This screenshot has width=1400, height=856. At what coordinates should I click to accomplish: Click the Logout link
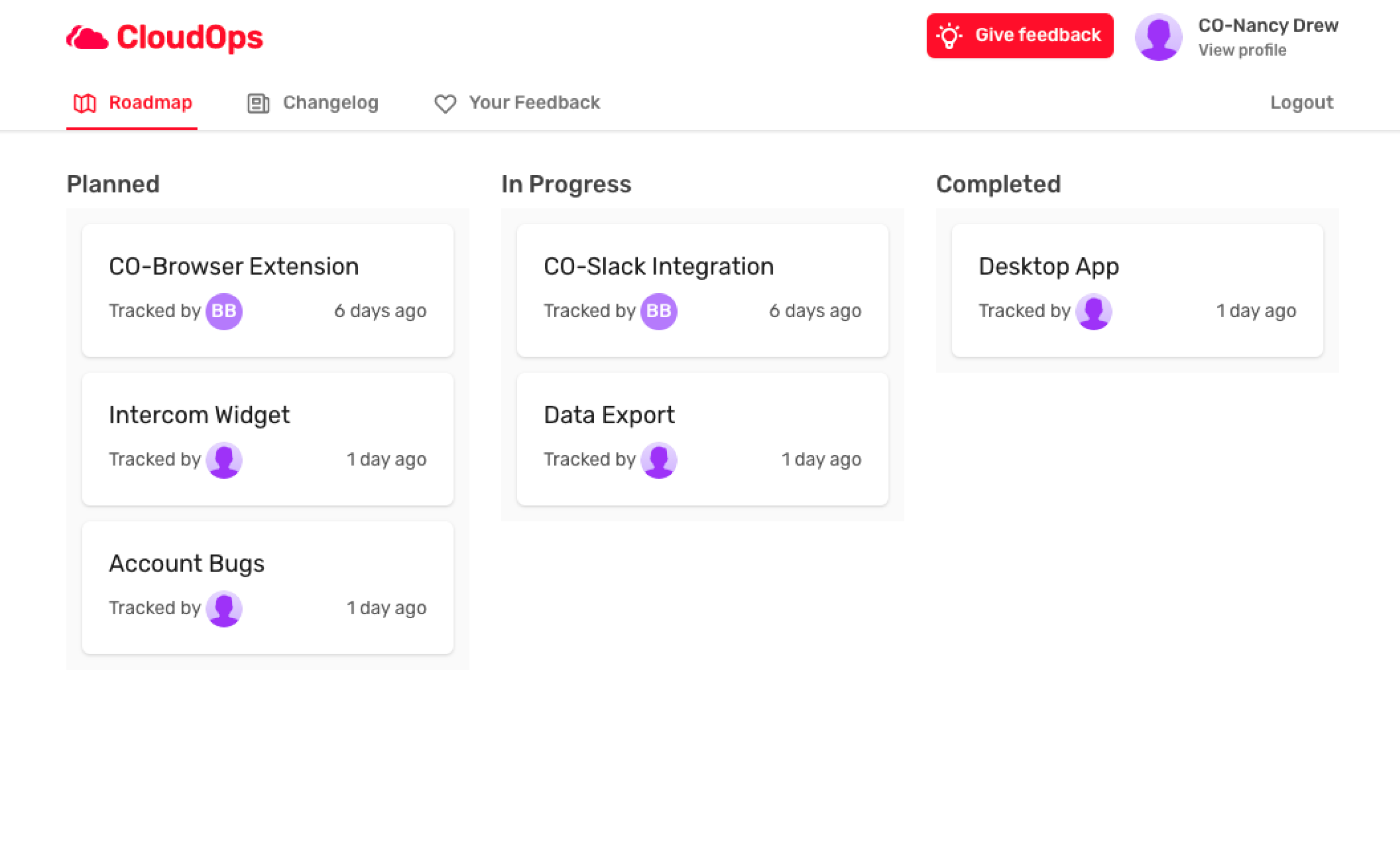point(1301,102)
